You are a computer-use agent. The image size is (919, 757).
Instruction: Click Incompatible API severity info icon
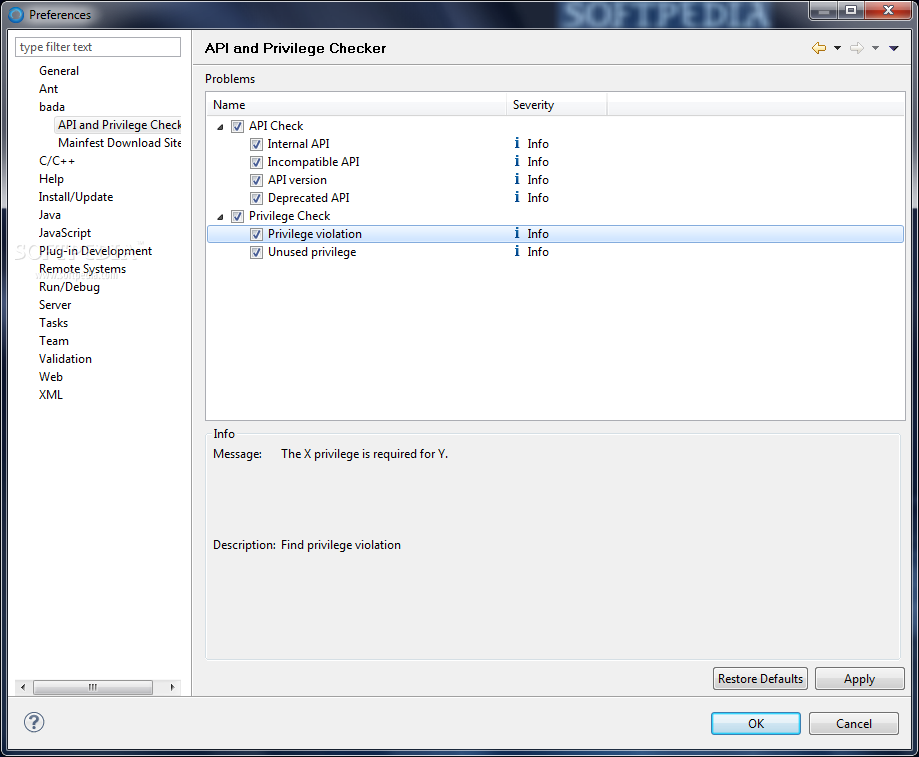pyautogui.click(x=517, y=161)
